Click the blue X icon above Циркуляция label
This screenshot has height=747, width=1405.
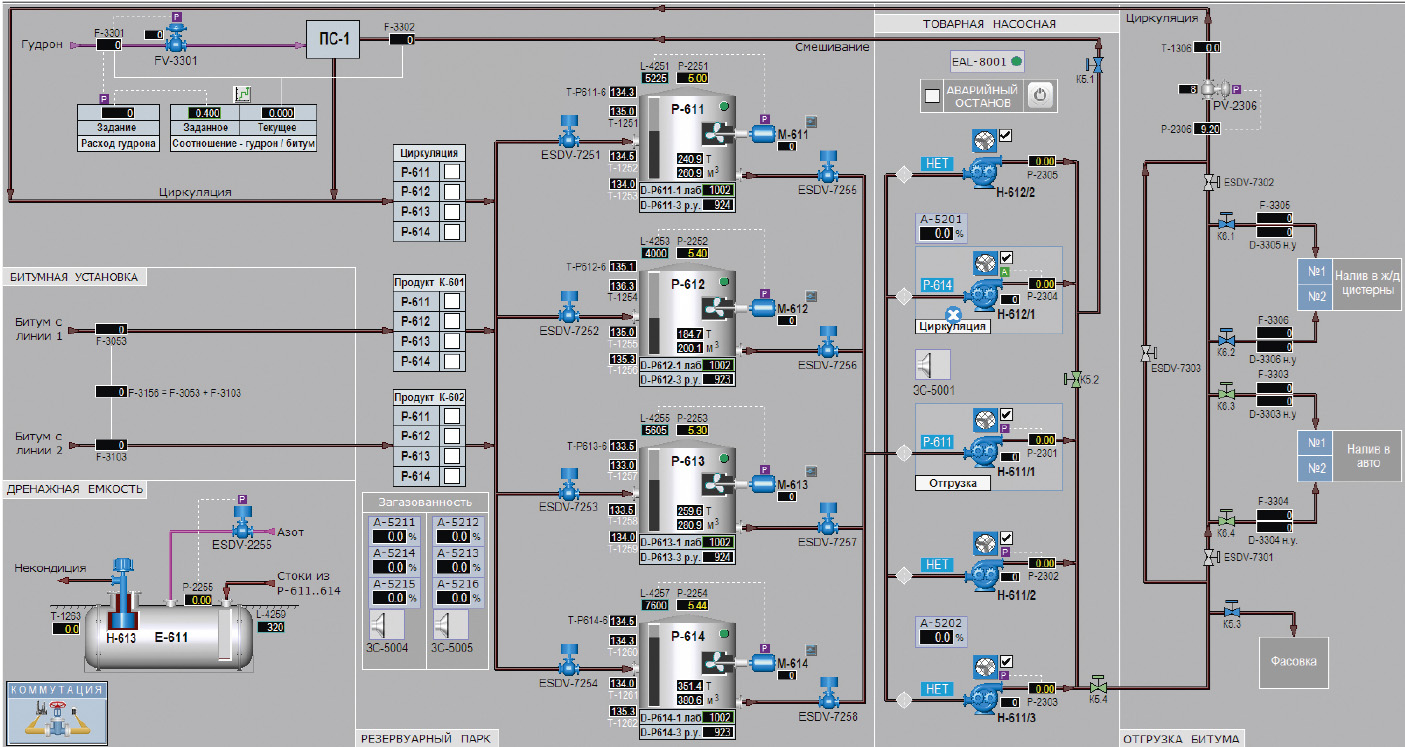(x=953, y=314)
